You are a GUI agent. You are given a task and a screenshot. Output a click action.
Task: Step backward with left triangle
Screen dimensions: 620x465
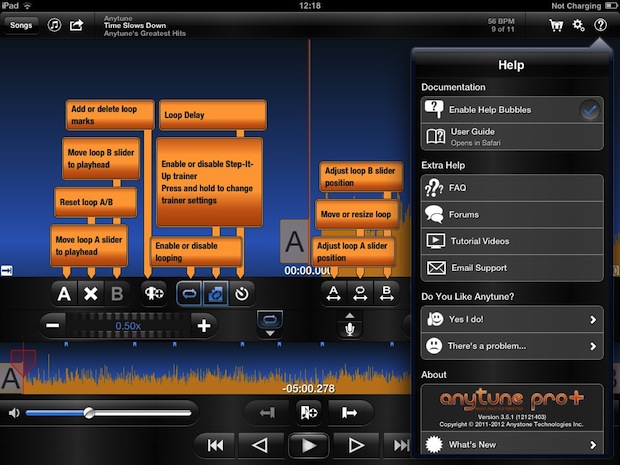tap(260, 446)
